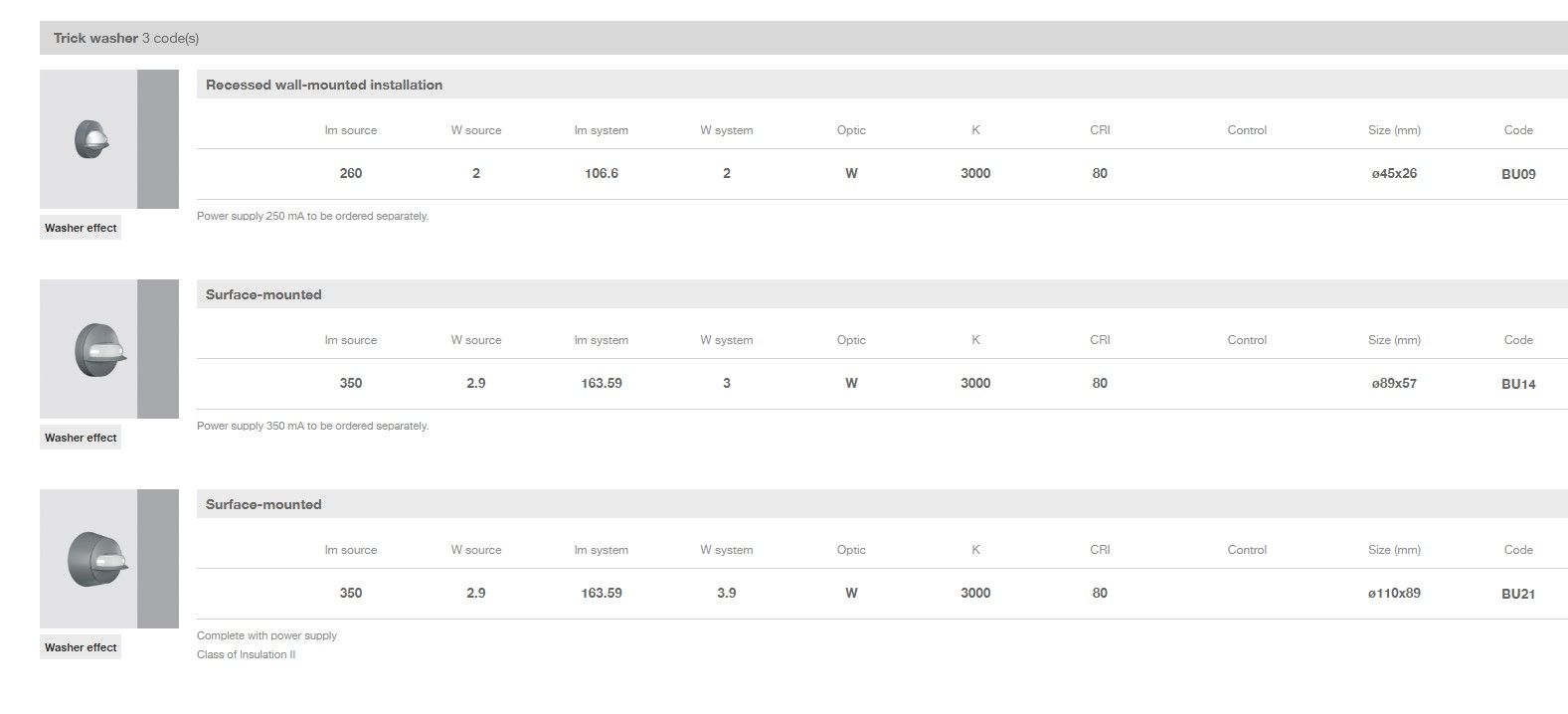The width and height of the screenshot is (1568, 714).
Task: Click the BU09 product code
Action: point(1518,174)
